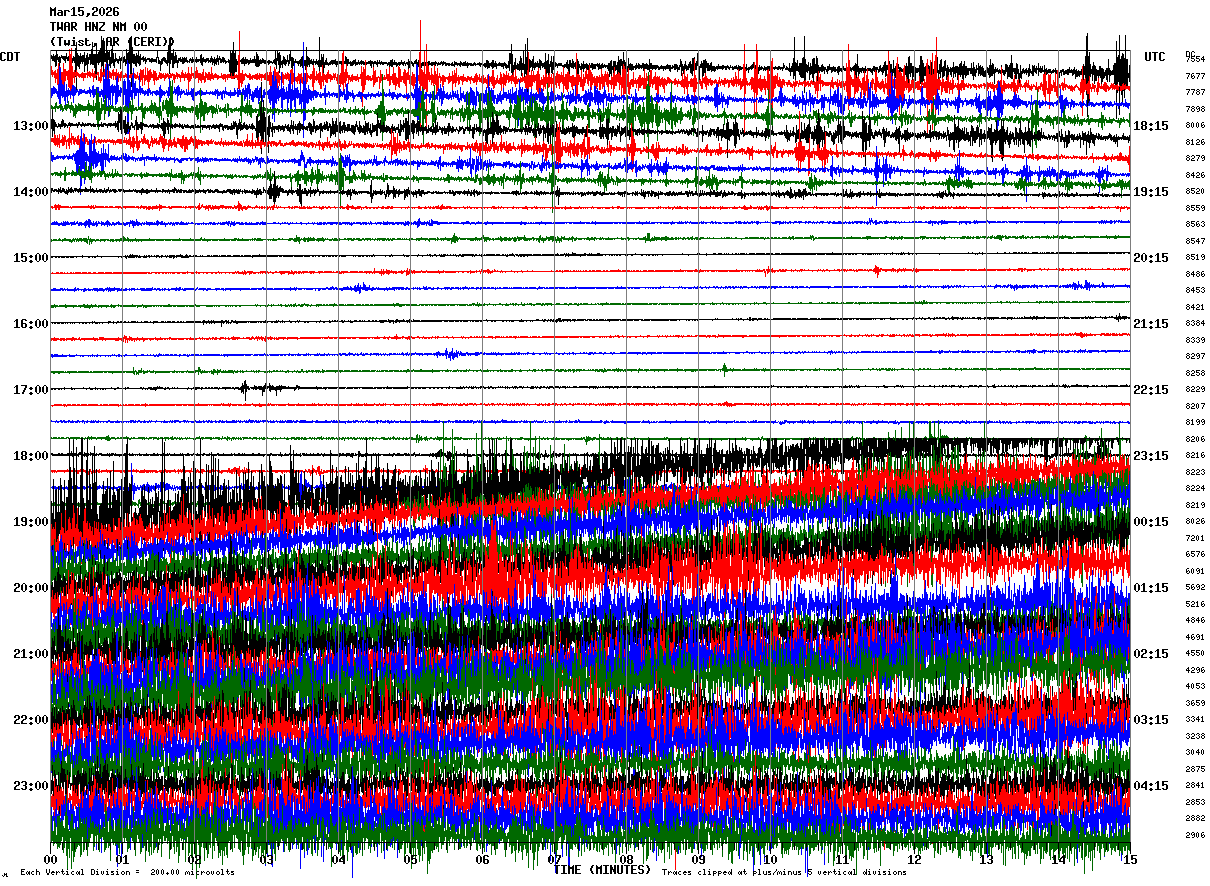This screenshot has height=886, width=1210.
Task: Select the 17:00 CDT time label
Action: pyautogui.click(x=31, y=390)
